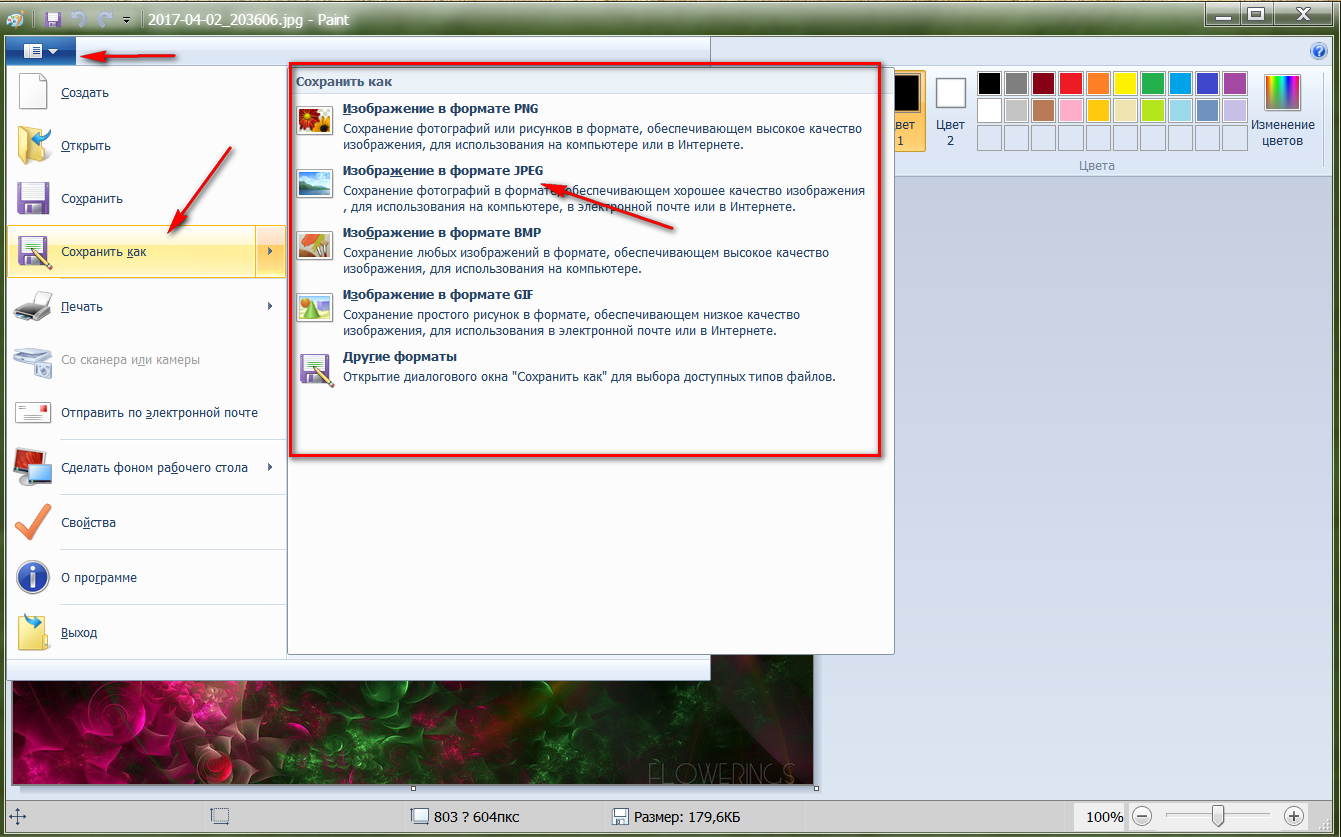
Task: Click the Создать new document icon
Action: [33, 92]
